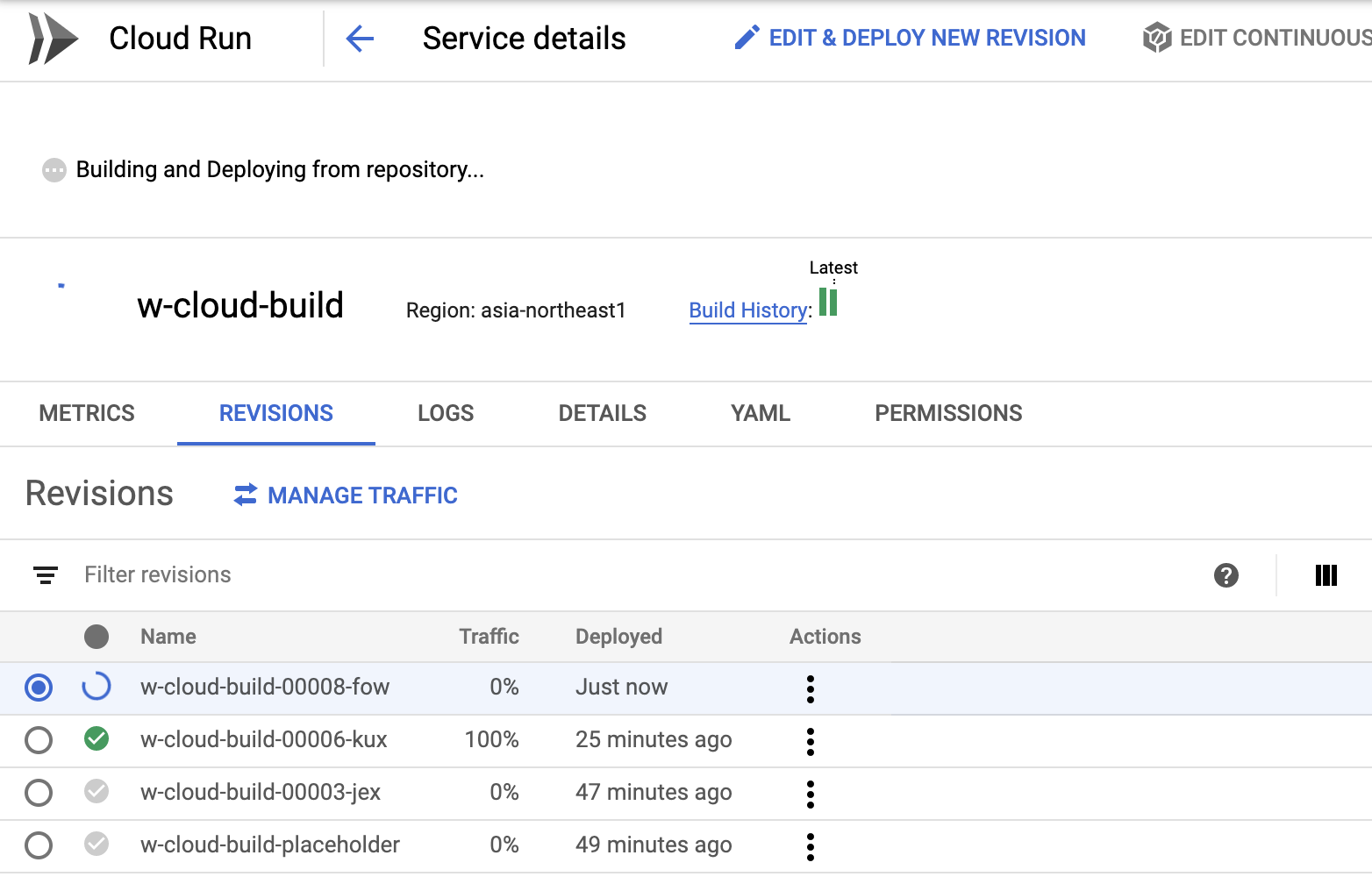The image size is (1372, 891).
Task: Open actions menu for w-cloud-build-placeholder
Action: click(811, 847)
